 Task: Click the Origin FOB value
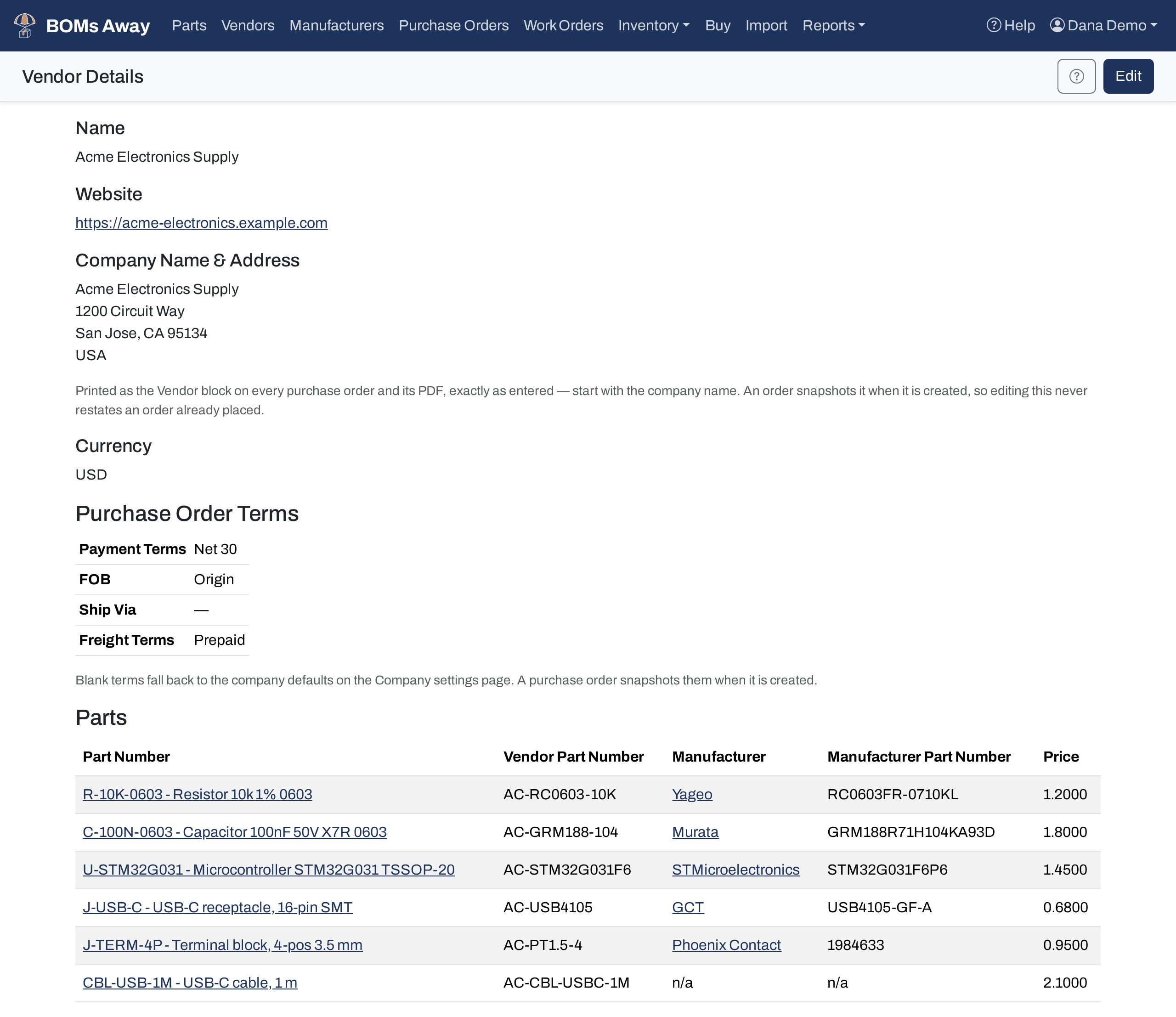214,579
